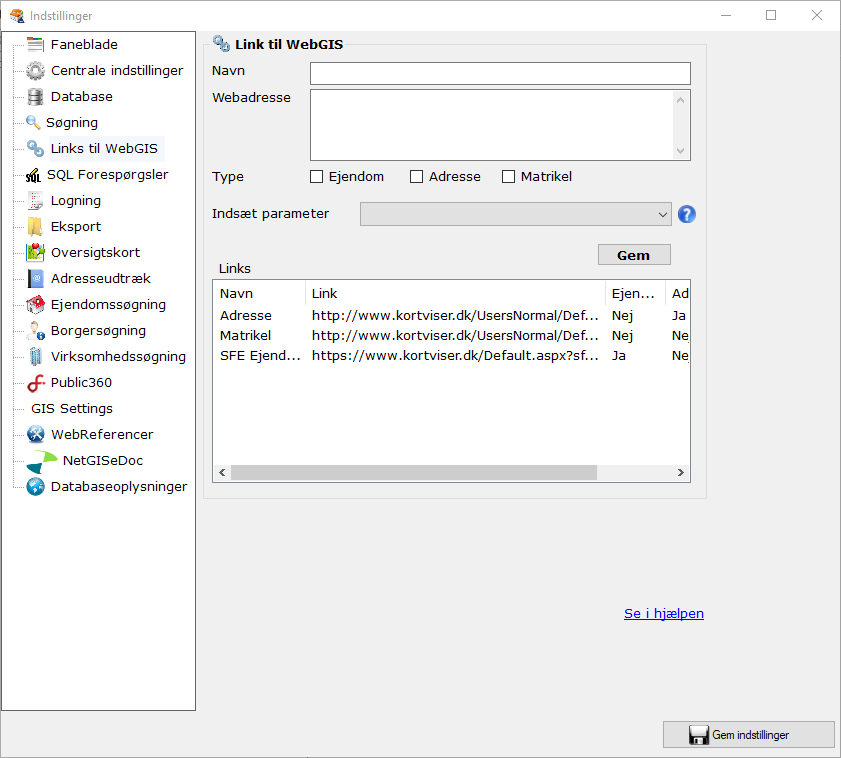Click the NetGISeDoc logo icon
The width and height of the screenshot is (841, 758).
tap(42, 461)
